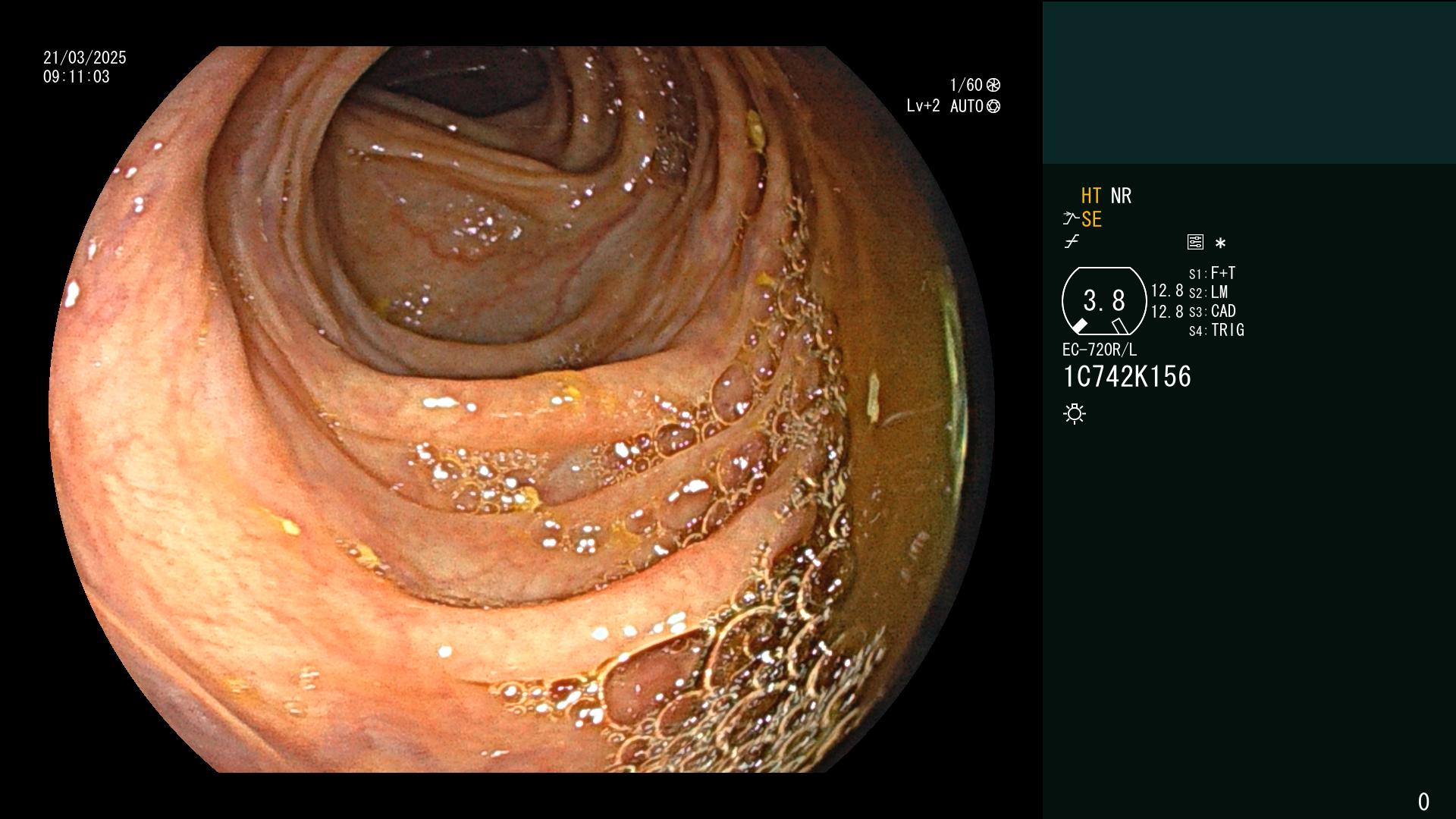Click the S1: F+T switch assignment
The image size is (1456, 819).
(x=1212, y=273)
